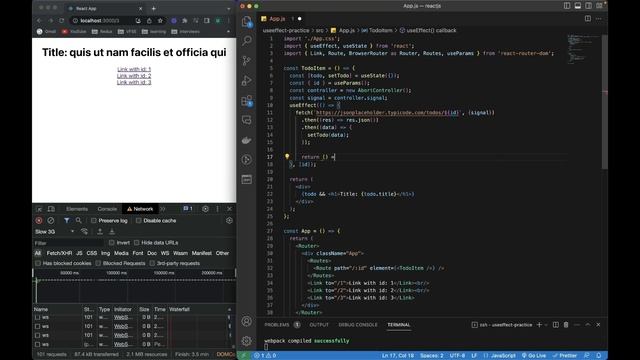Reload the page in the browser
Image resolution: width=640 pixels, height=360 pixels.
click(62, 20)
